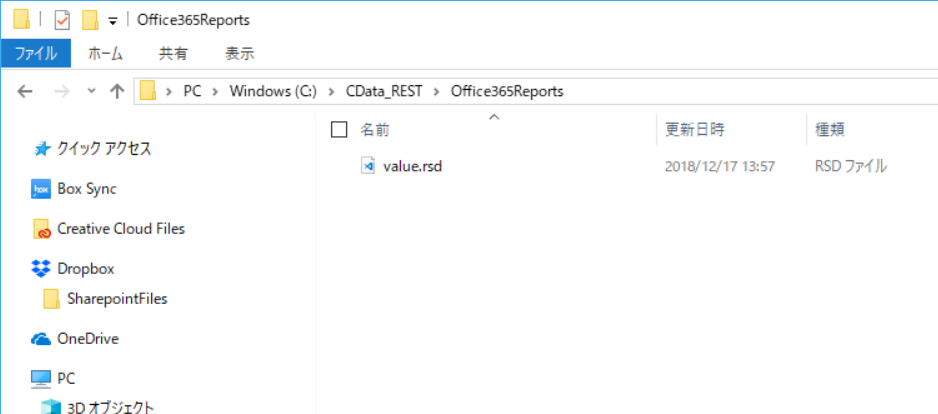The width and height of the screenshot is (938, 414).
Task: Click the 3D オブジェクト cube icon
Action: point(51,408)
